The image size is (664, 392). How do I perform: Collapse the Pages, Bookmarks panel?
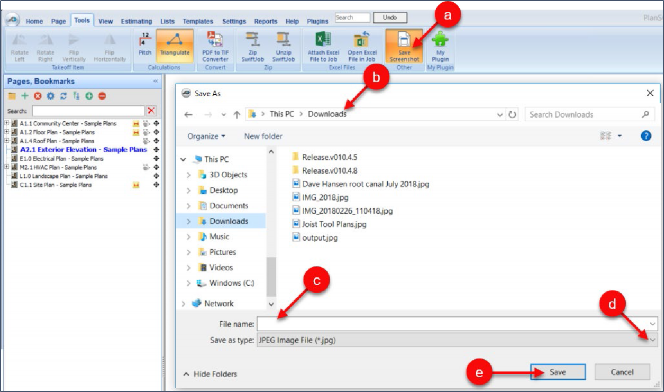(155, 81)
